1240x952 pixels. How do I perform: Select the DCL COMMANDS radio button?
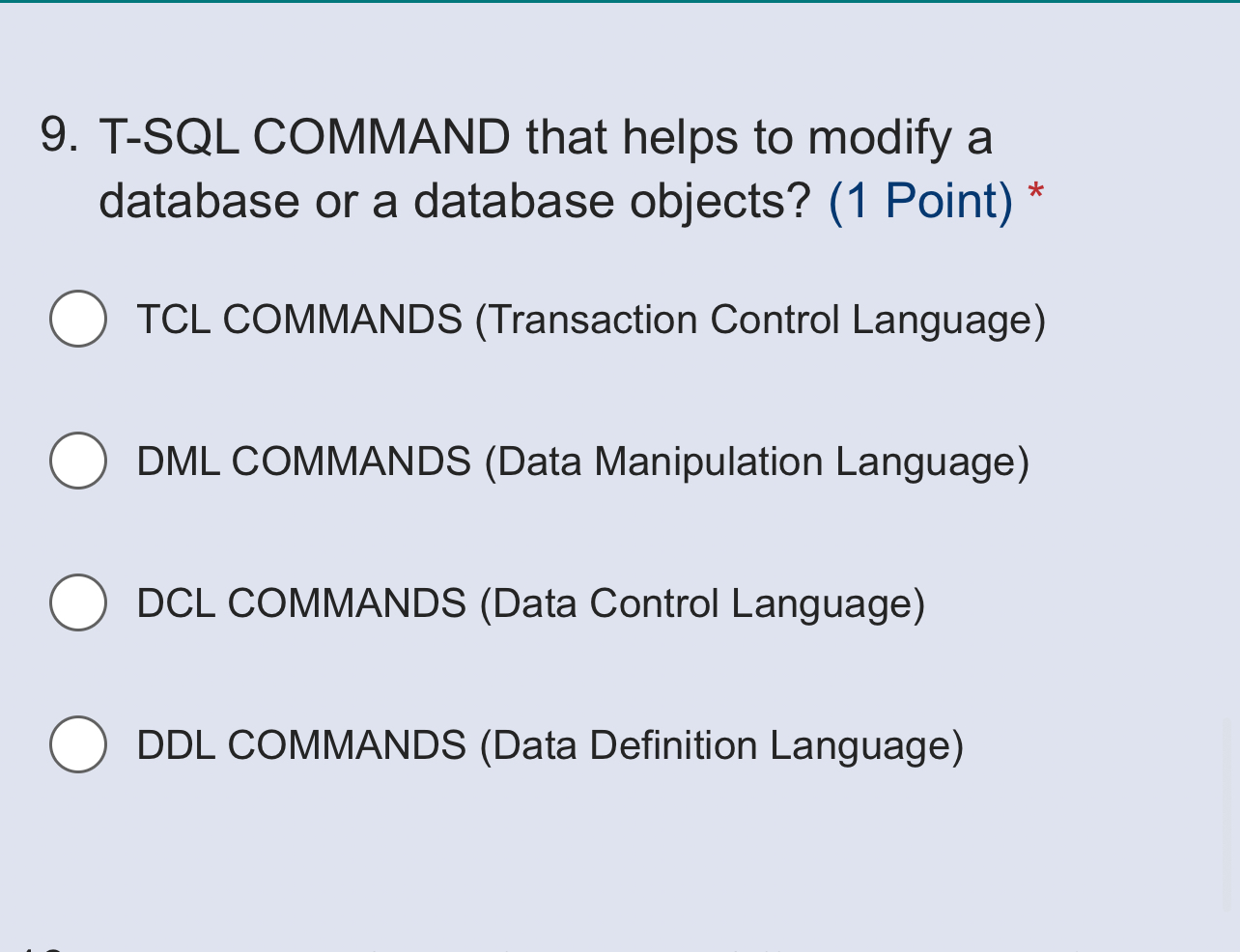77,602
